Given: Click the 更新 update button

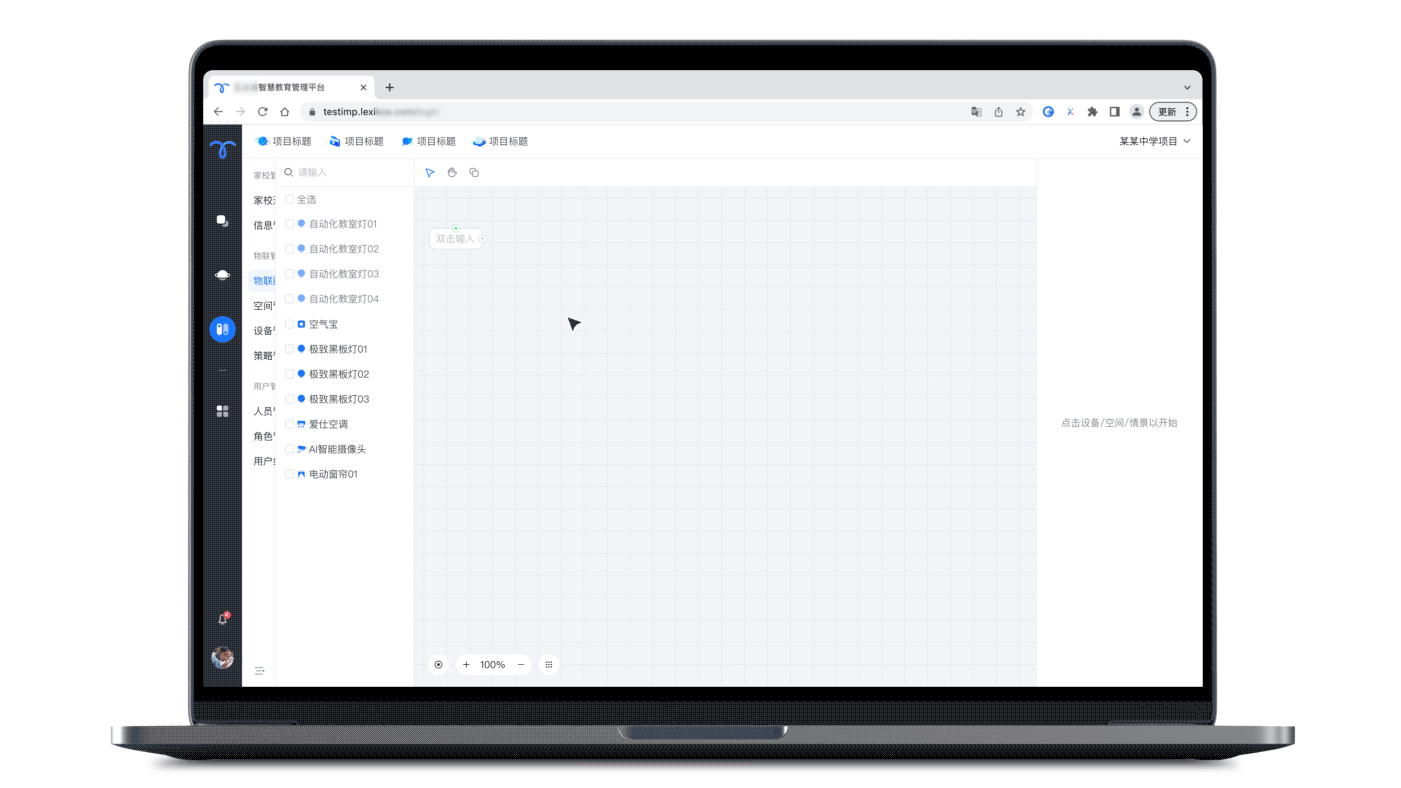Looking at the screenshot, I should point(1167,112).
